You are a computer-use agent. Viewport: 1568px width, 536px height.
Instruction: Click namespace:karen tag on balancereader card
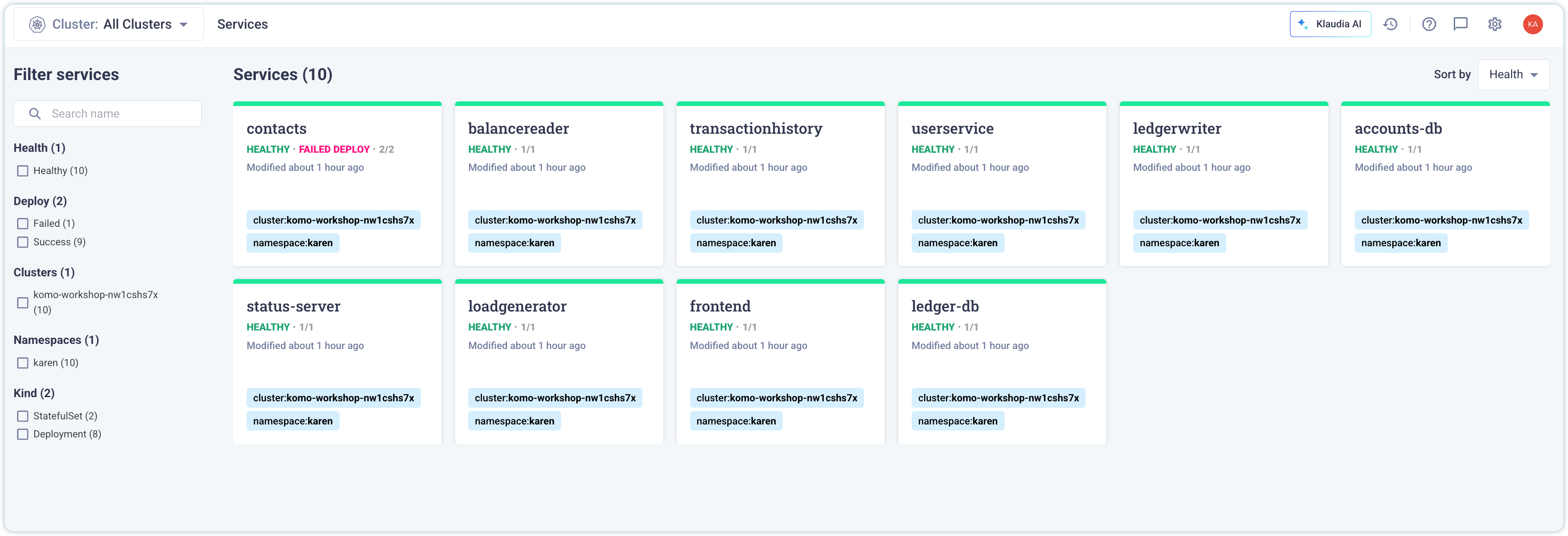pos(514,243)
